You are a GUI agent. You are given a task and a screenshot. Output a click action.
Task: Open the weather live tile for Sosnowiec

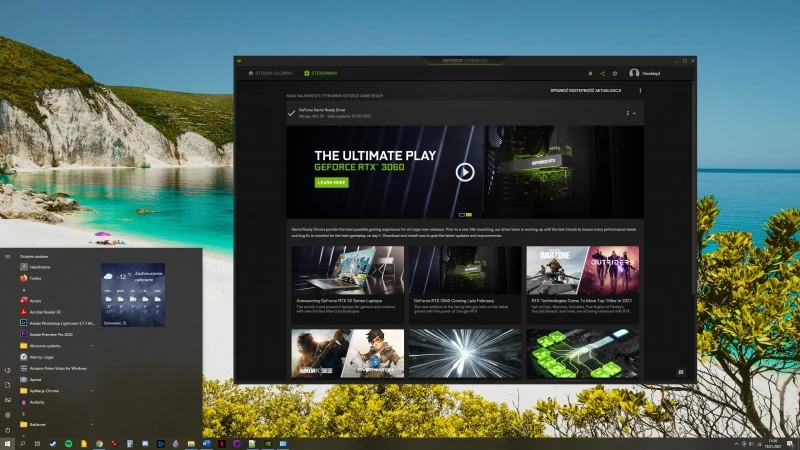point(133,295)
